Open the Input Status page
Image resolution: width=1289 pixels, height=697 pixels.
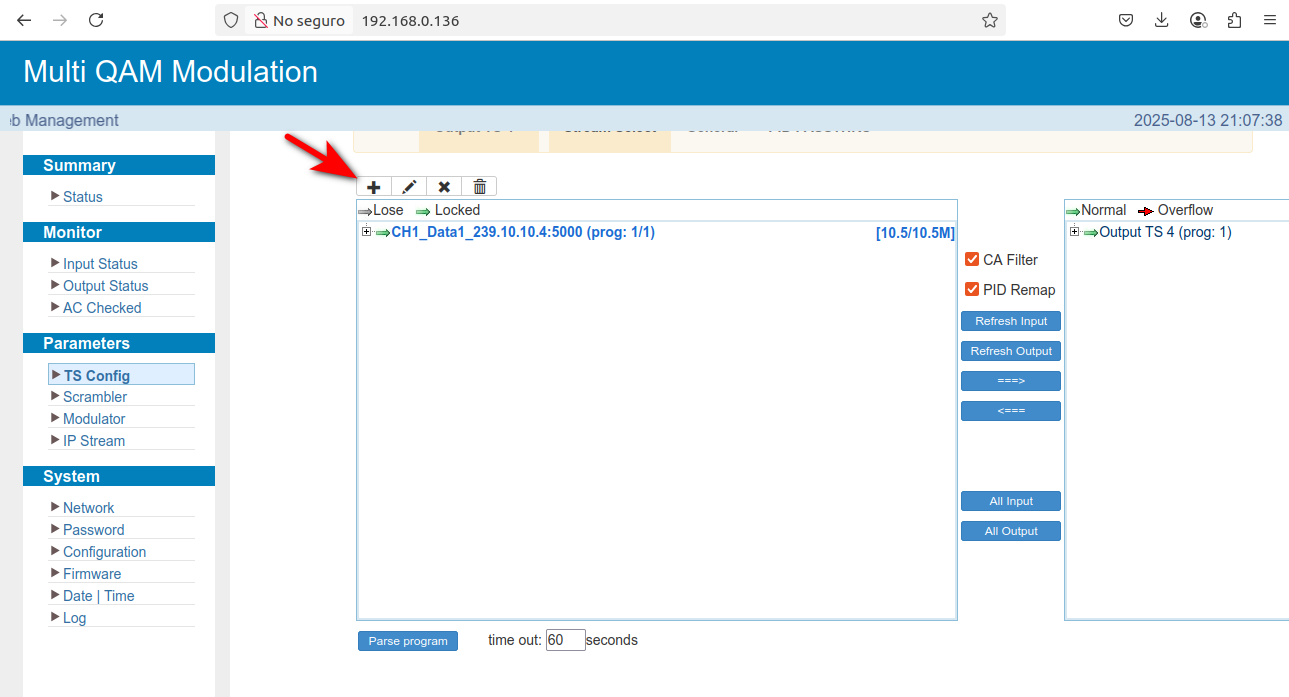[x=100, y=264]
